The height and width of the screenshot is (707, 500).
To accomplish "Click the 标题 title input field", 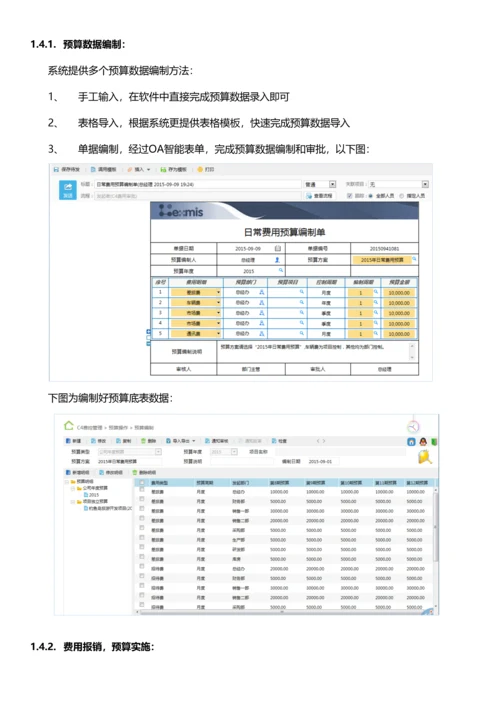I will [197, 184].
